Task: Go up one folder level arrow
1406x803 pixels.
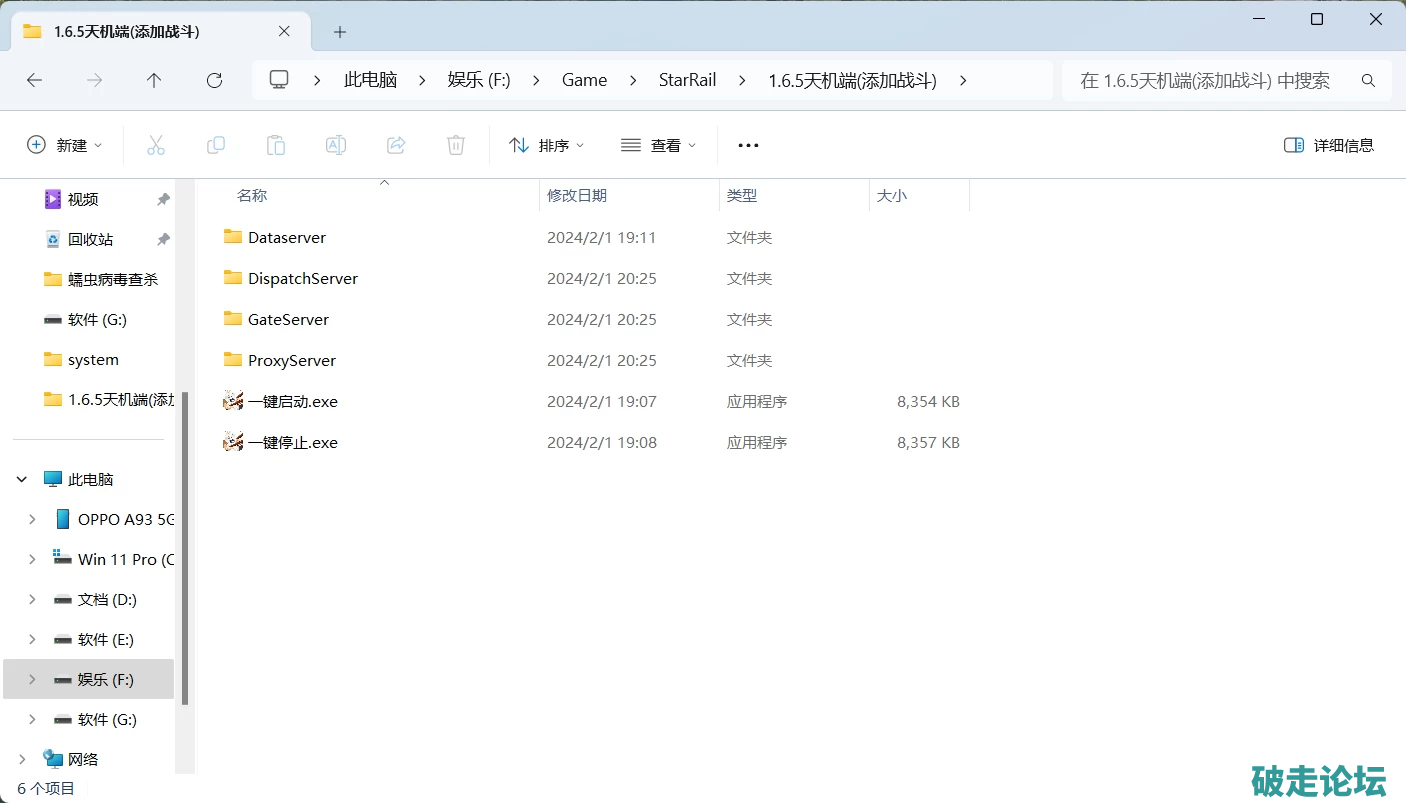Action: 154,80
